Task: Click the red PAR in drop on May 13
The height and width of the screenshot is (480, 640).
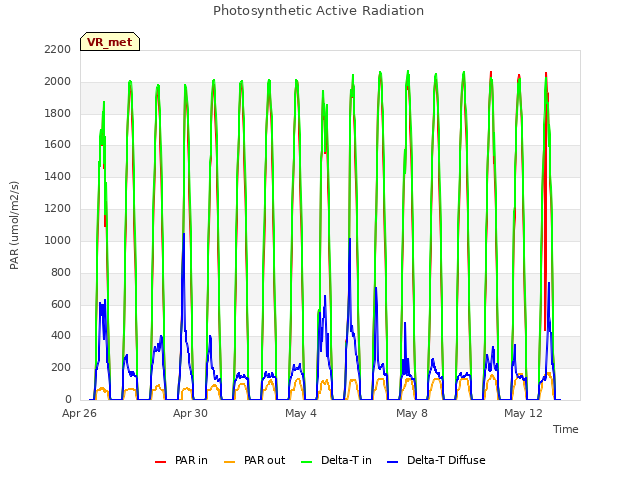Action: click(x=545, y=245)
